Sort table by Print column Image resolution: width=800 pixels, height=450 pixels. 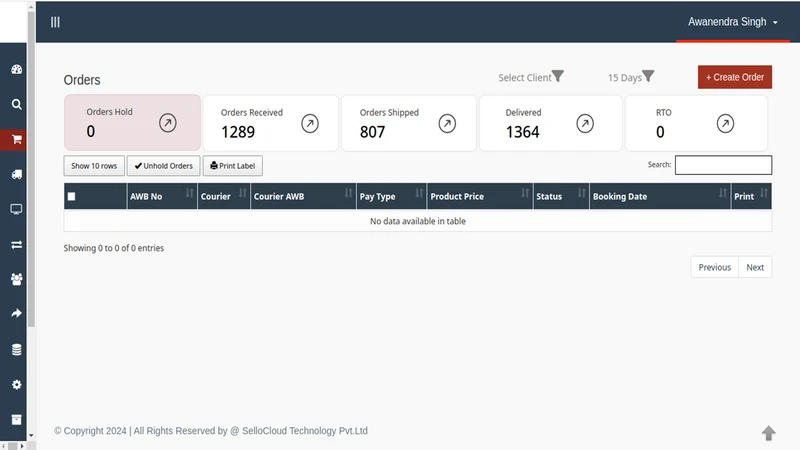point(751,196)
